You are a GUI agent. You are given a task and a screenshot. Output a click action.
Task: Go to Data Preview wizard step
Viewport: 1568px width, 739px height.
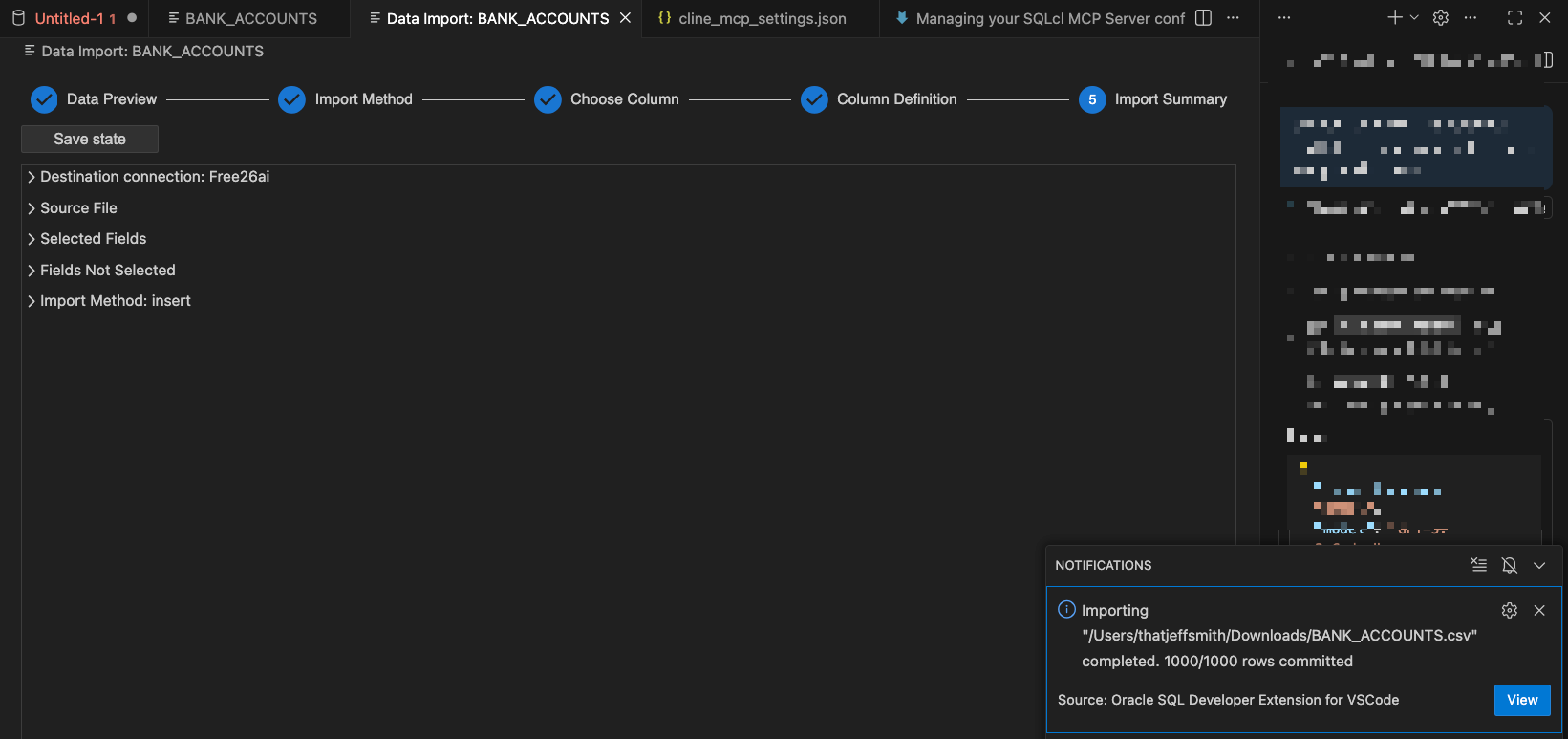44,99
